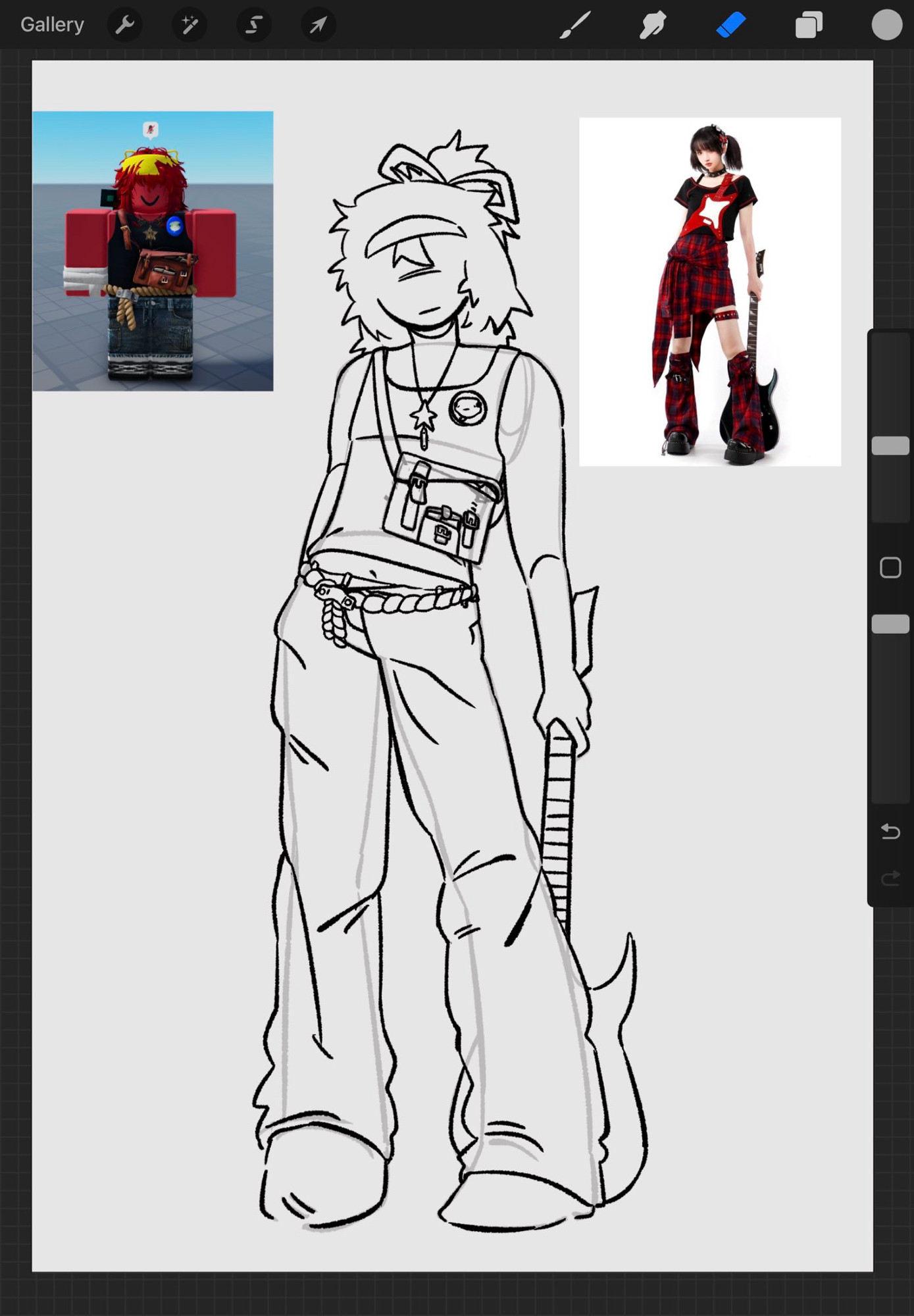
Task: Open the Eraser tool settings
Action: 731,25
